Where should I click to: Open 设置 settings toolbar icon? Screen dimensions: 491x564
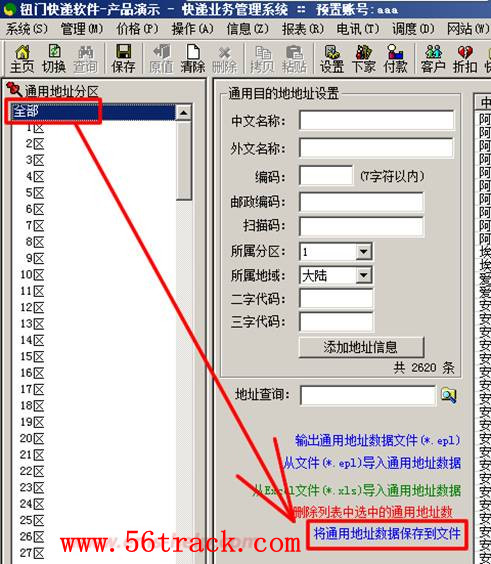(x=332, y=59)
